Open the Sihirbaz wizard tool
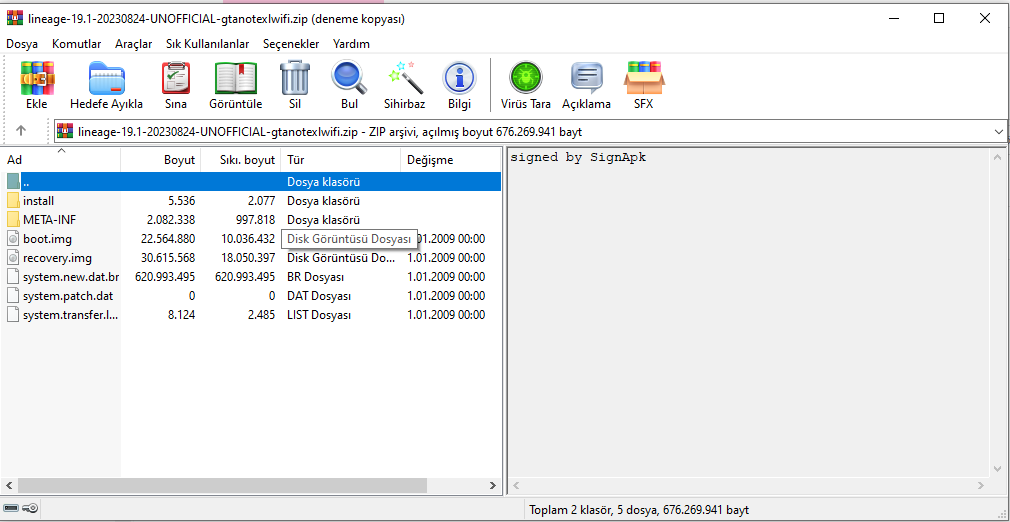Screen dimensions: 1010x522 click(405, 79)
